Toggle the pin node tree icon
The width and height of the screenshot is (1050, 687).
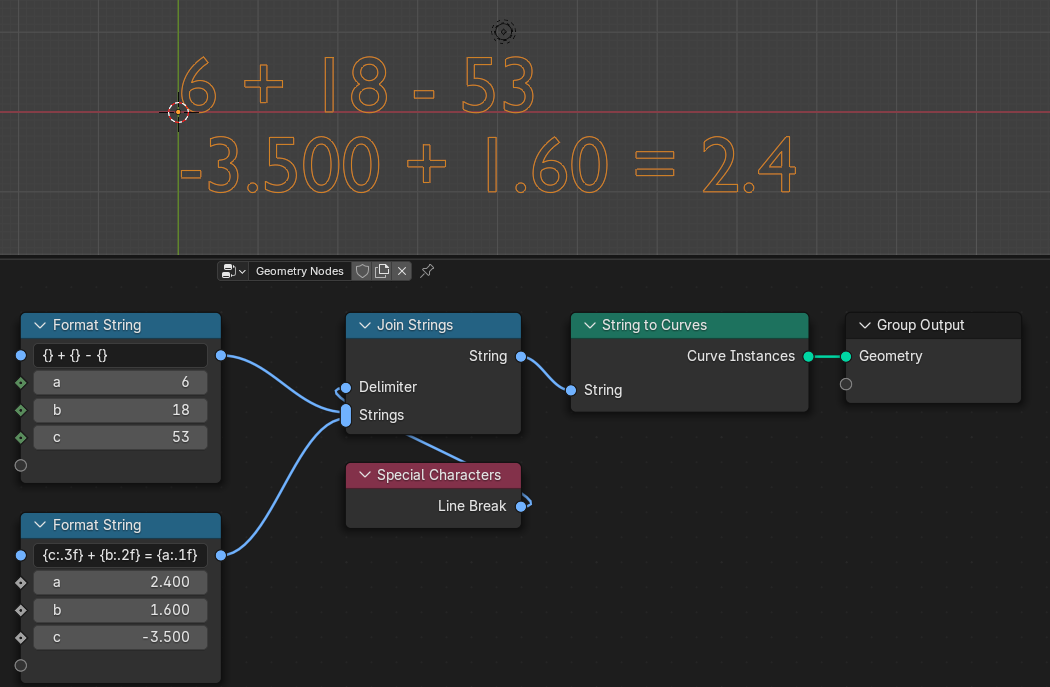click(x=427, y=271)
